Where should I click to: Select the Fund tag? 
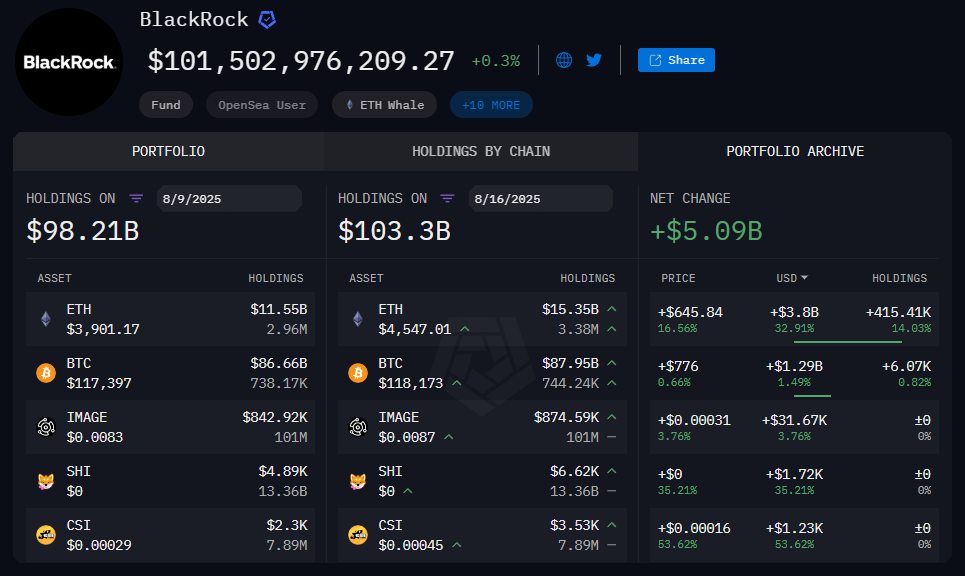coord(166,105)
